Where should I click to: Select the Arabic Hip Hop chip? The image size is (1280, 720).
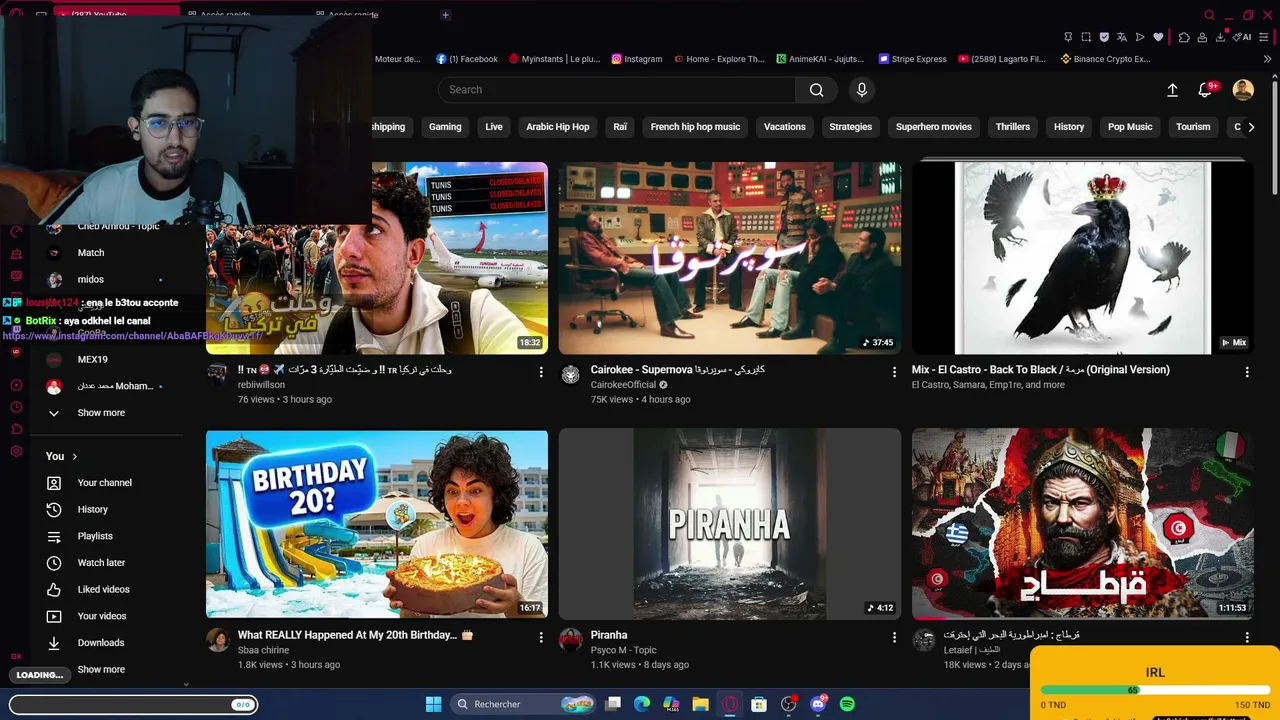[558, 127]
